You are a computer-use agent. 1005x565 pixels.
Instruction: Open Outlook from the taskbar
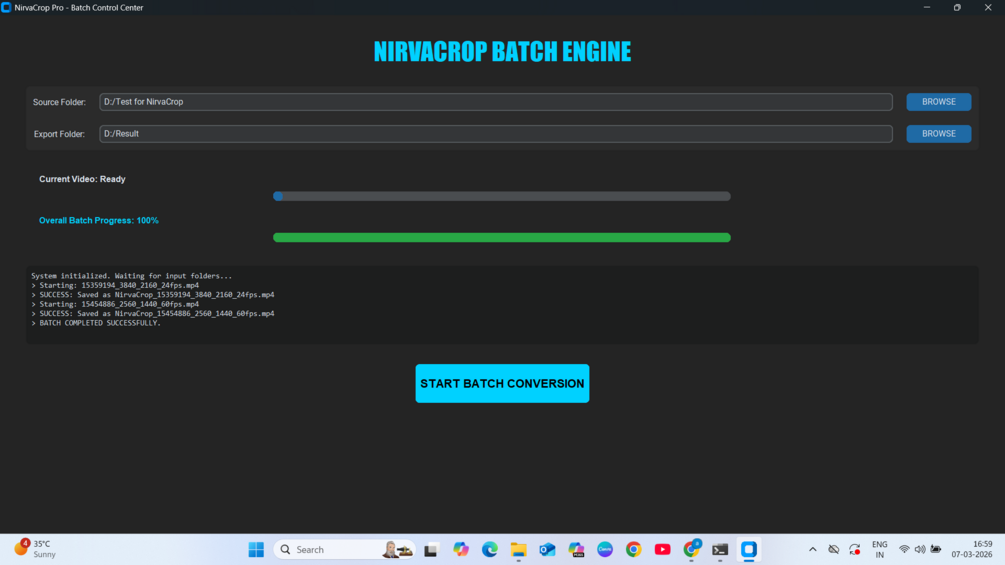(x=547, y=550)
